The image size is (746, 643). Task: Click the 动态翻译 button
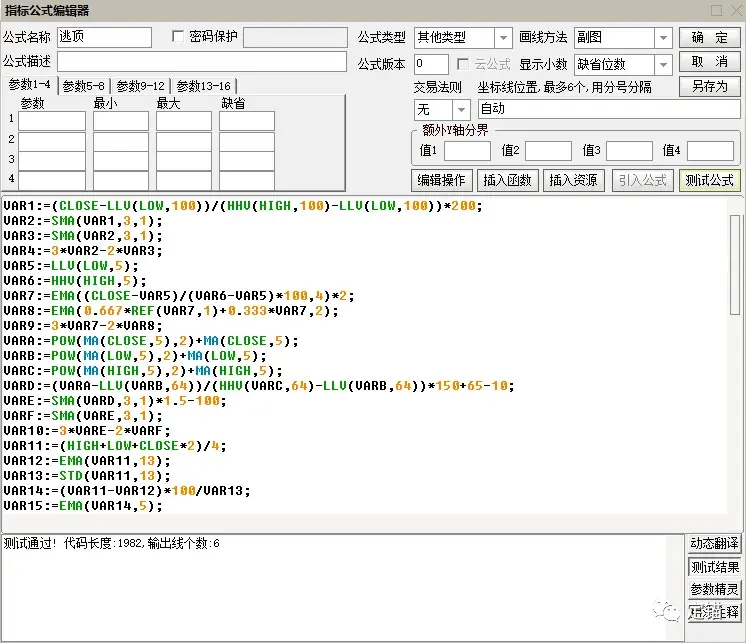click(714, 543)
